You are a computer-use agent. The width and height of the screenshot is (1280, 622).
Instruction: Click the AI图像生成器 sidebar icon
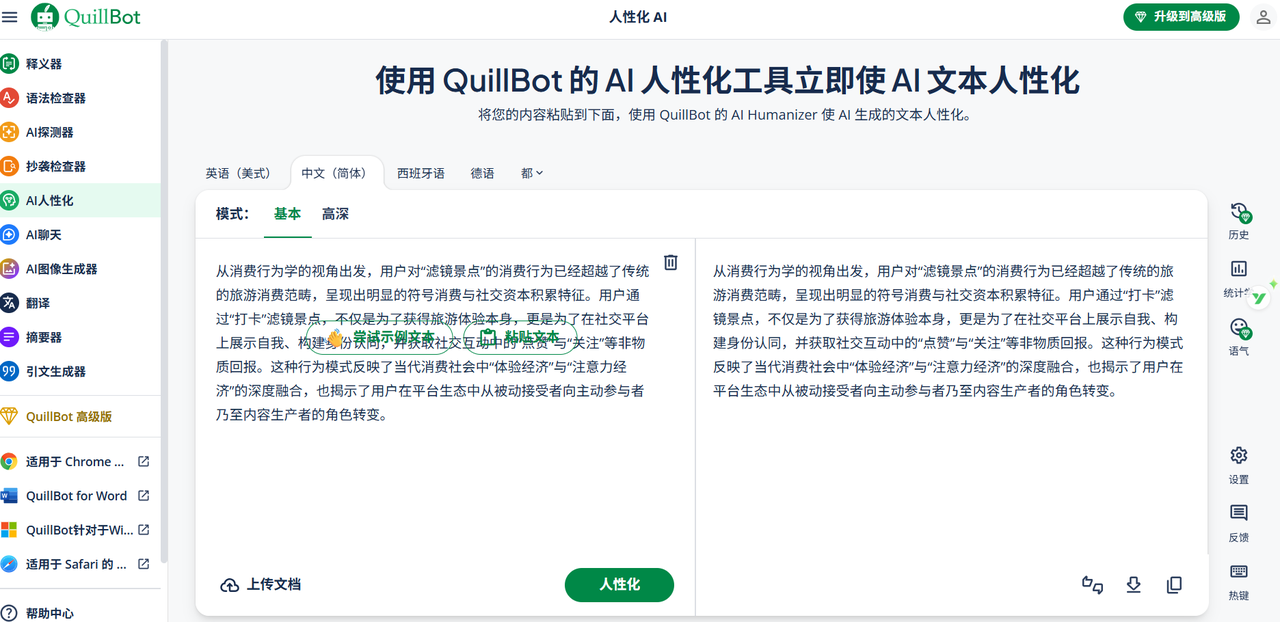[x=9, y=269]
